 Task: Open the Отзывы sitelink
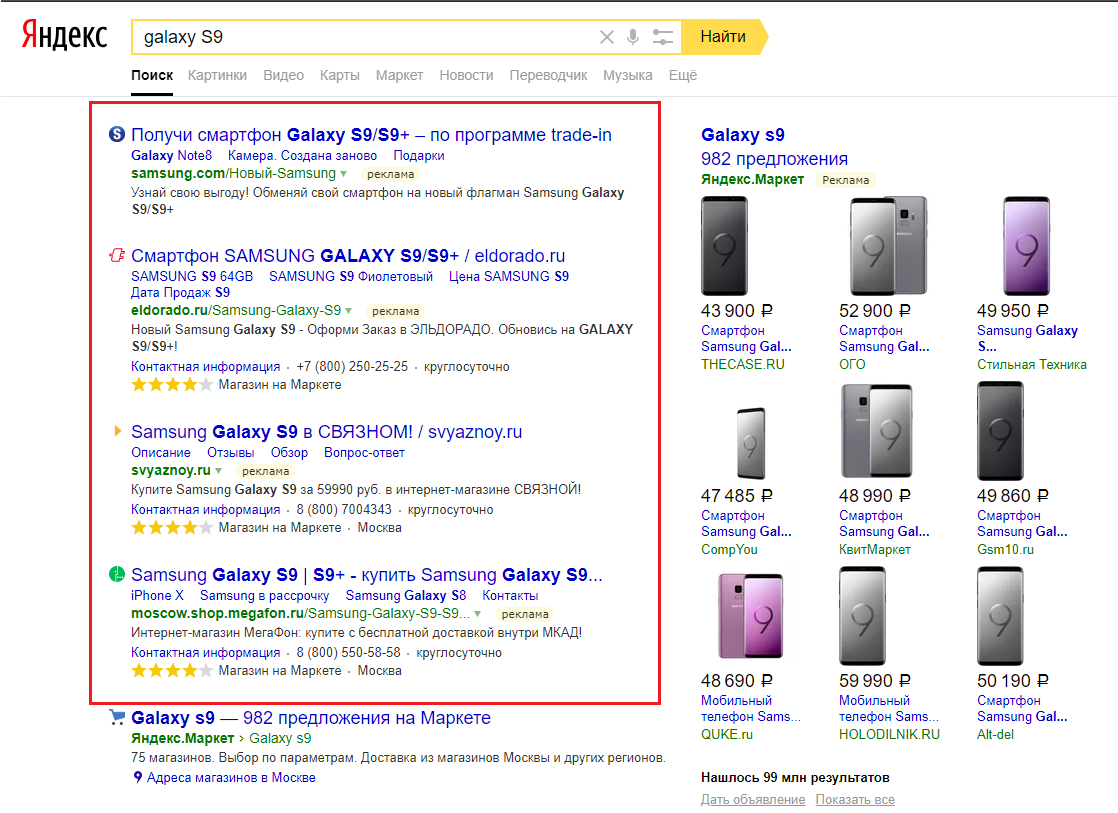pos(230,453)
